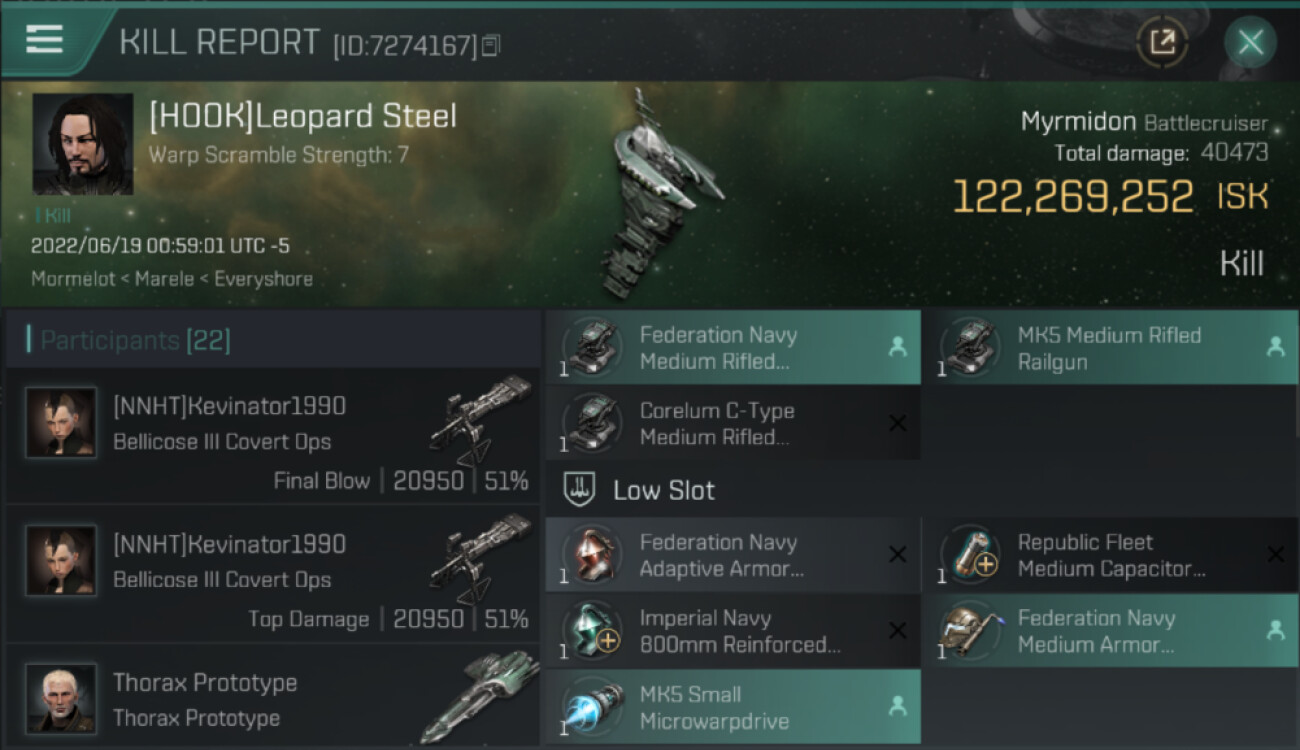Close the kill report window

pos(1250,42)
